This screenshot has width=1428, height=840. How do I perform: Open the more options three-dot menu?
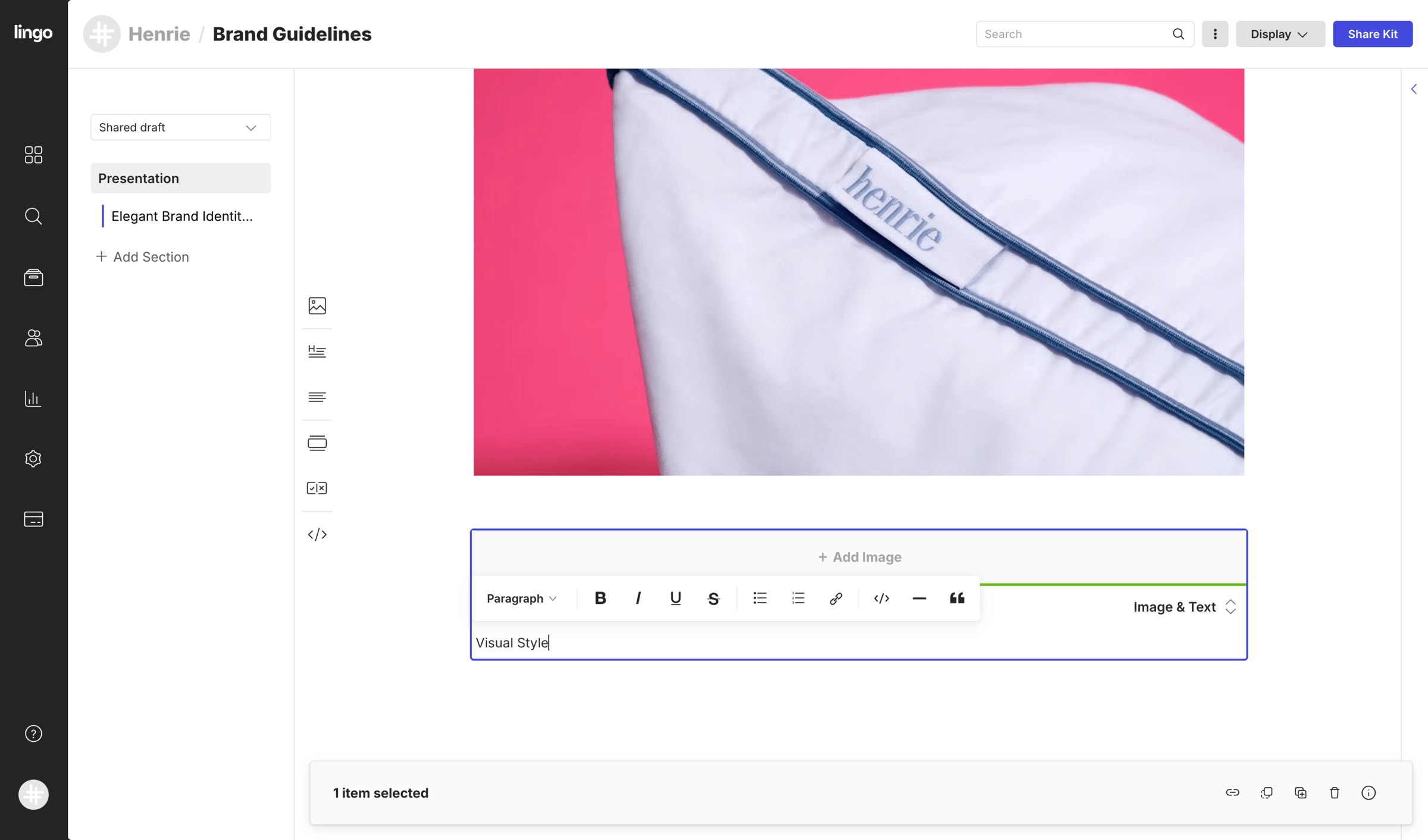(x=1214, y=34)
